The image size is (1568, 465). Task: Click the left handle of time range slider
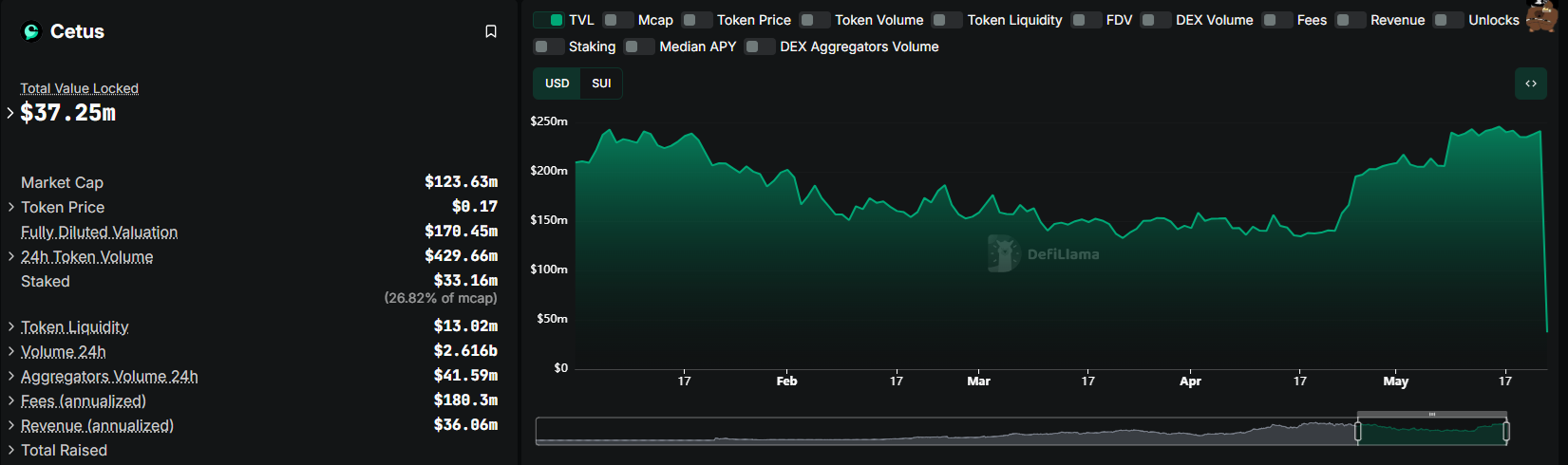point(1358,432)
